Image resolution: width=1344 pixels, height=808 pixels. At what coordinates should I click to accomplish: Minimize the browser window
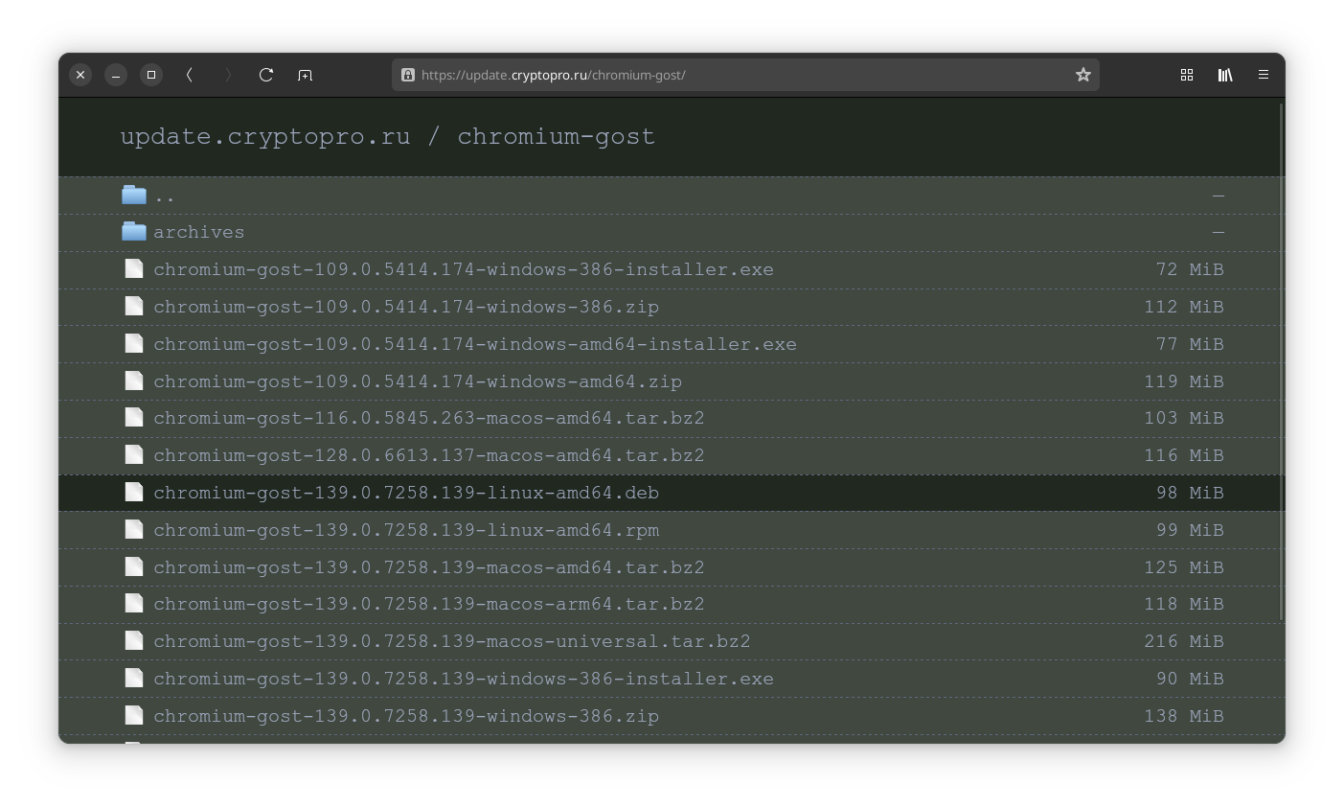[116, 75]
